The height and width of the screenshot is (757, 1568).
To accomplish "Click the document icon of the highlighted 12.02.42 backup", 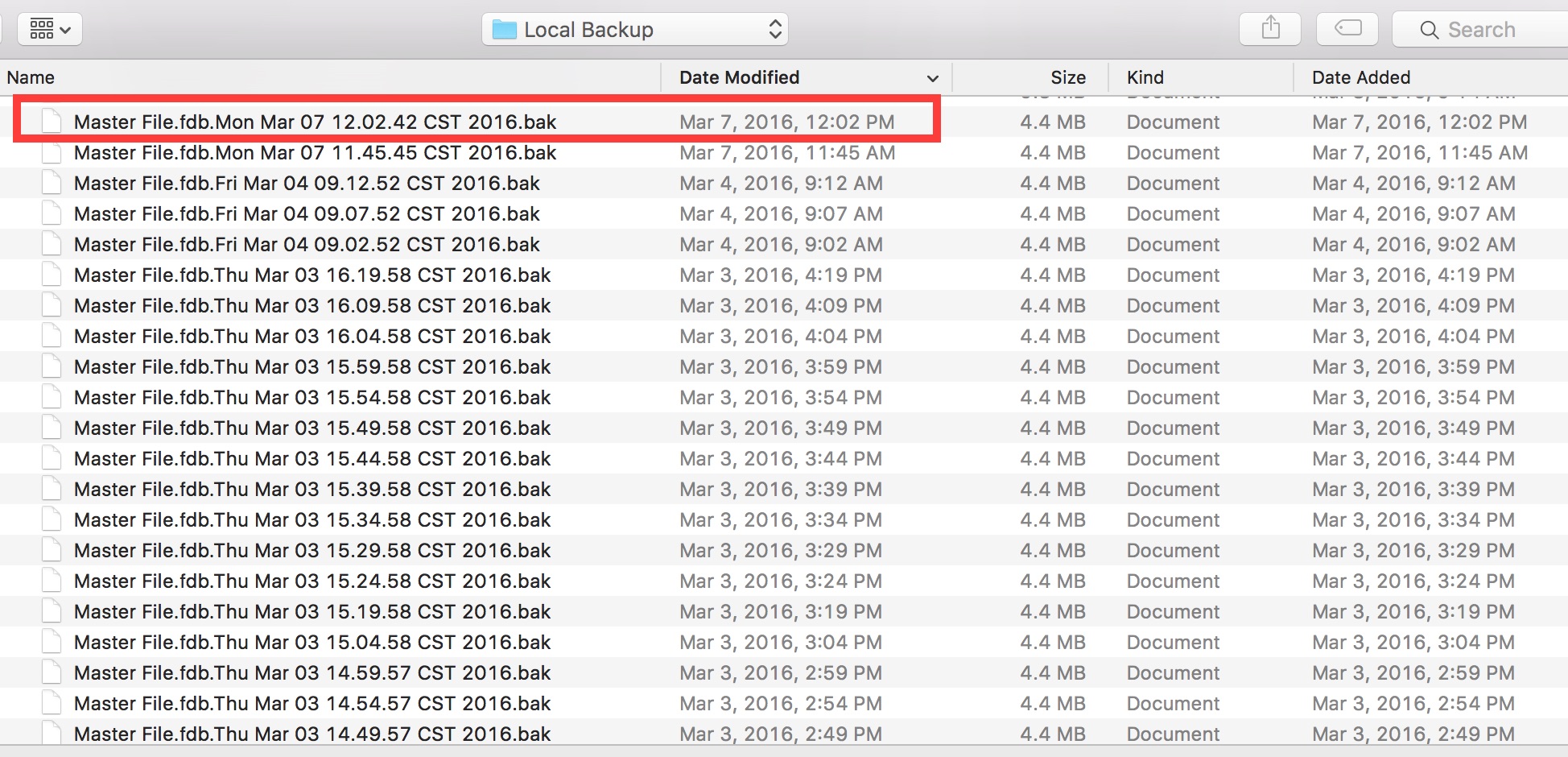I will point(52,121).
